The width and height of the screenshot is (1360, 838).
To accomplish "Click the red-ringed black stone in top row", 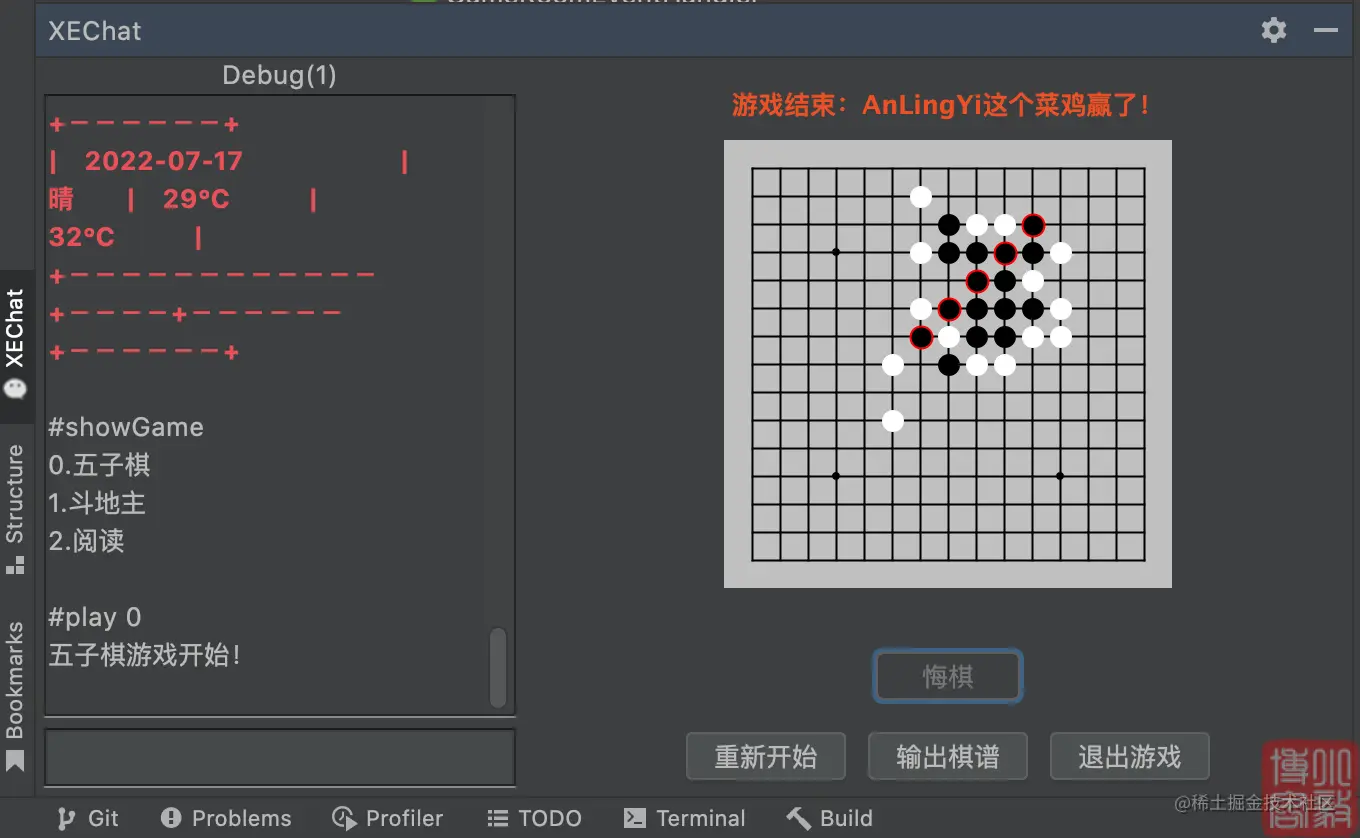I will point(1033,225).
